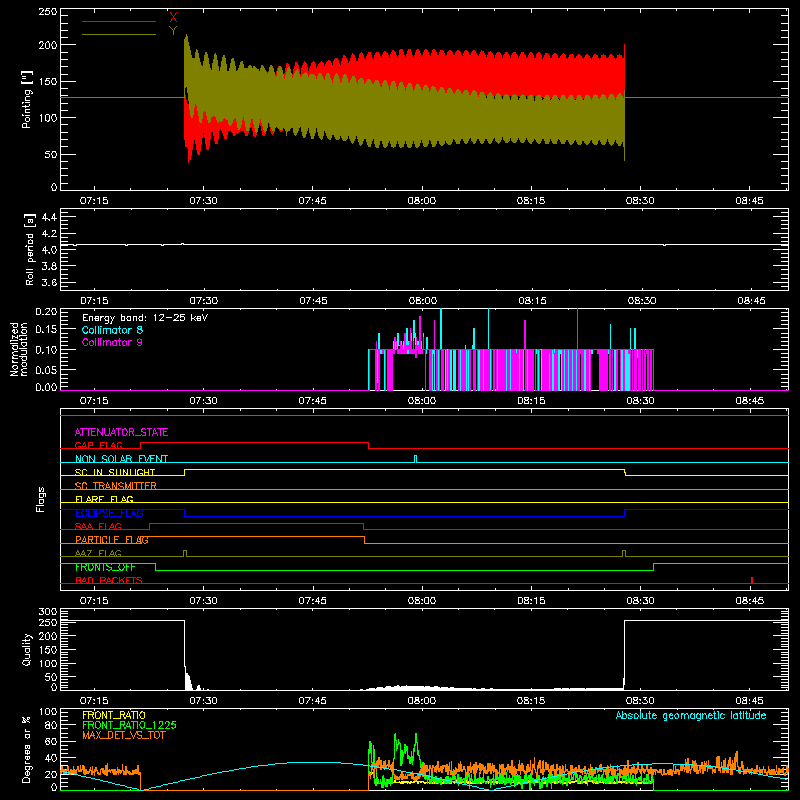Click the 07:15 label under modulation plot
800x800 pixels.
(x=94, y=401)
